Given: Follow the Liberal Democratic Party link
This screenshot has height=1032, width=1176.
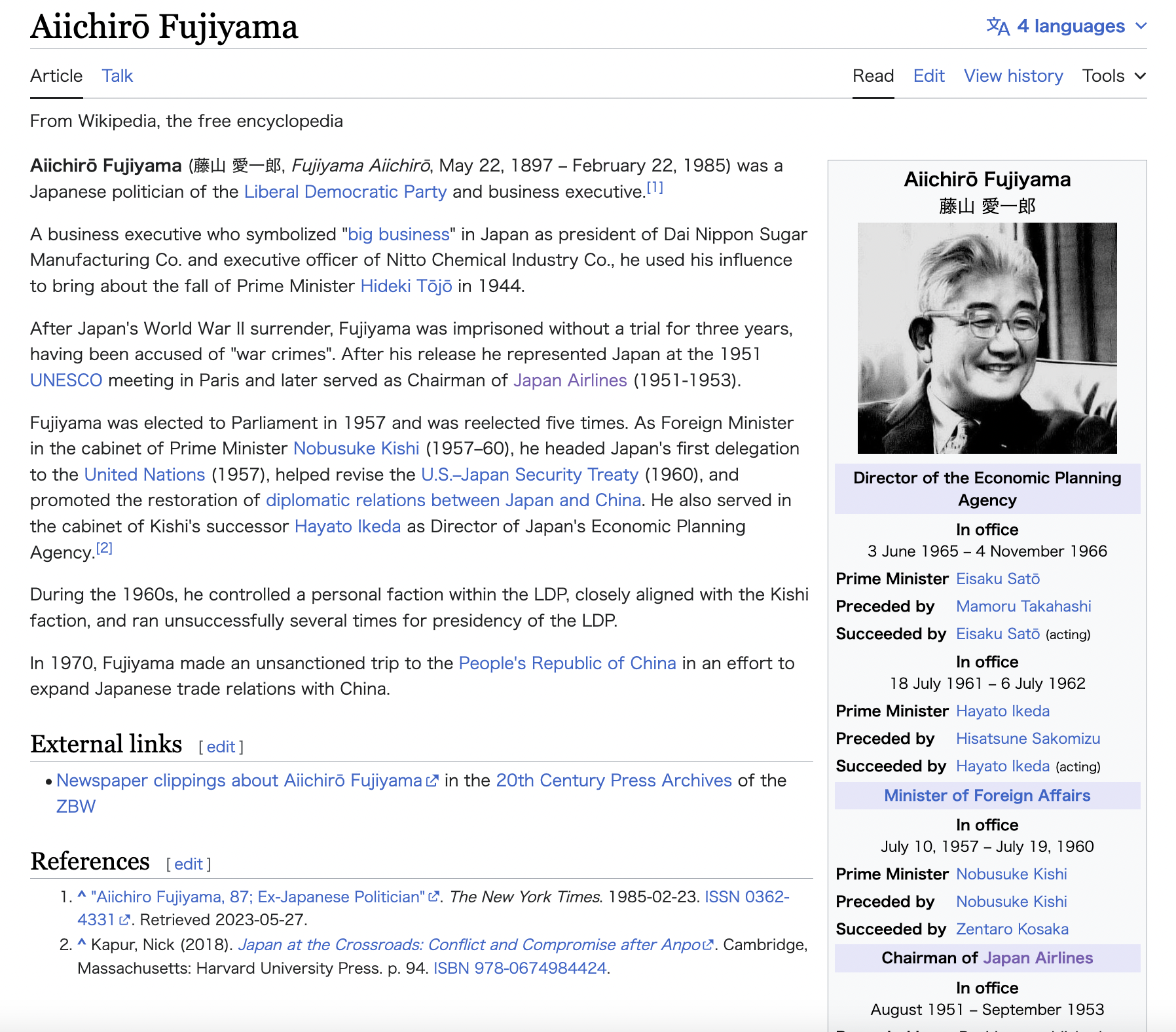Looking at the screenshot, I should [345, 192].
